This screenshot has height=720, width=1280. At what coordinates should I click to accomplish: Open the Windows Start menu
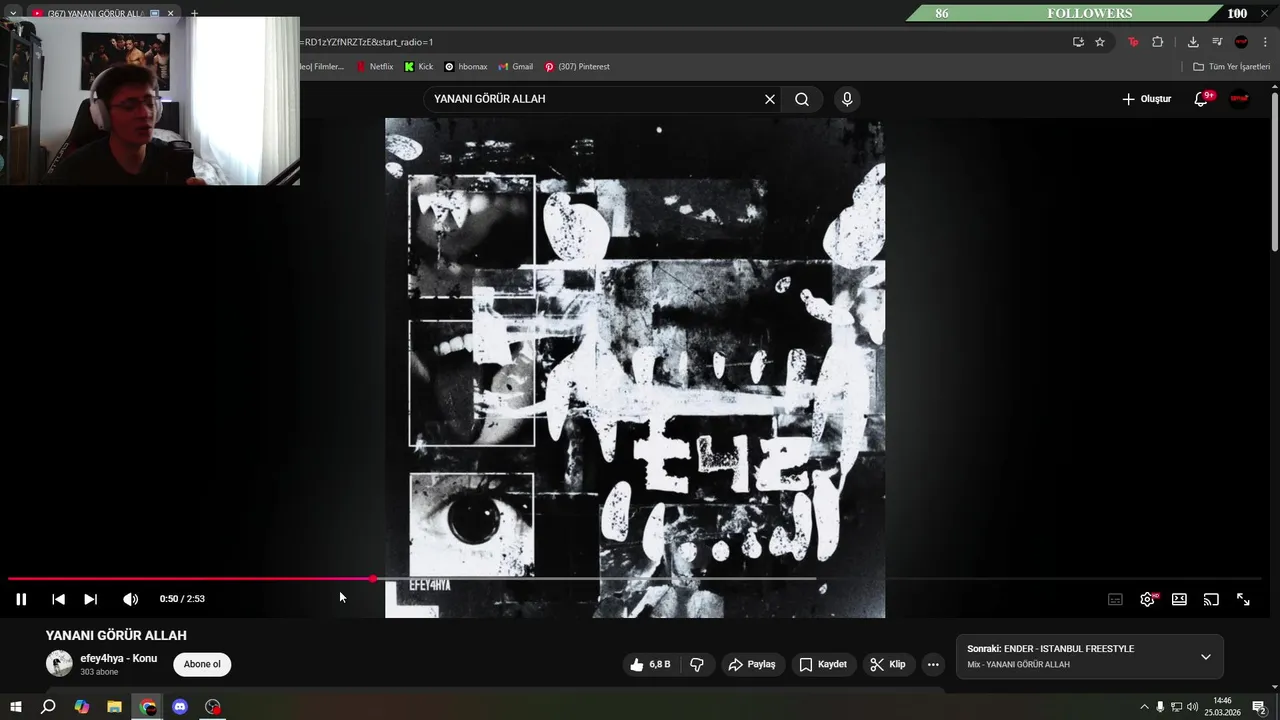[x=16, y=707]
